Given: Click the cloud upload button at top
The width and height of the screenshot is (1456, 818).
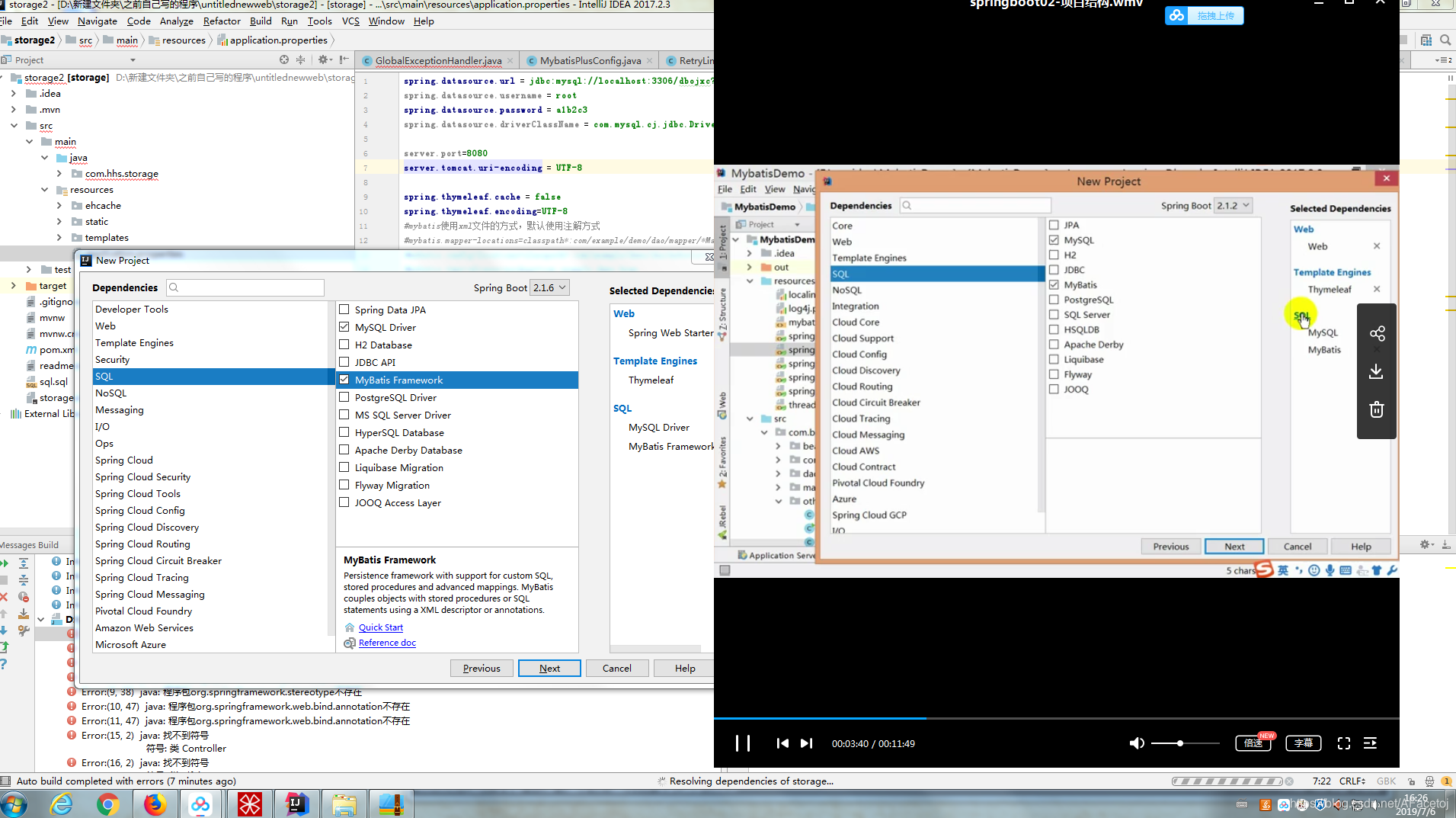Looking at the screenshot, I should tap(1204, 15).
